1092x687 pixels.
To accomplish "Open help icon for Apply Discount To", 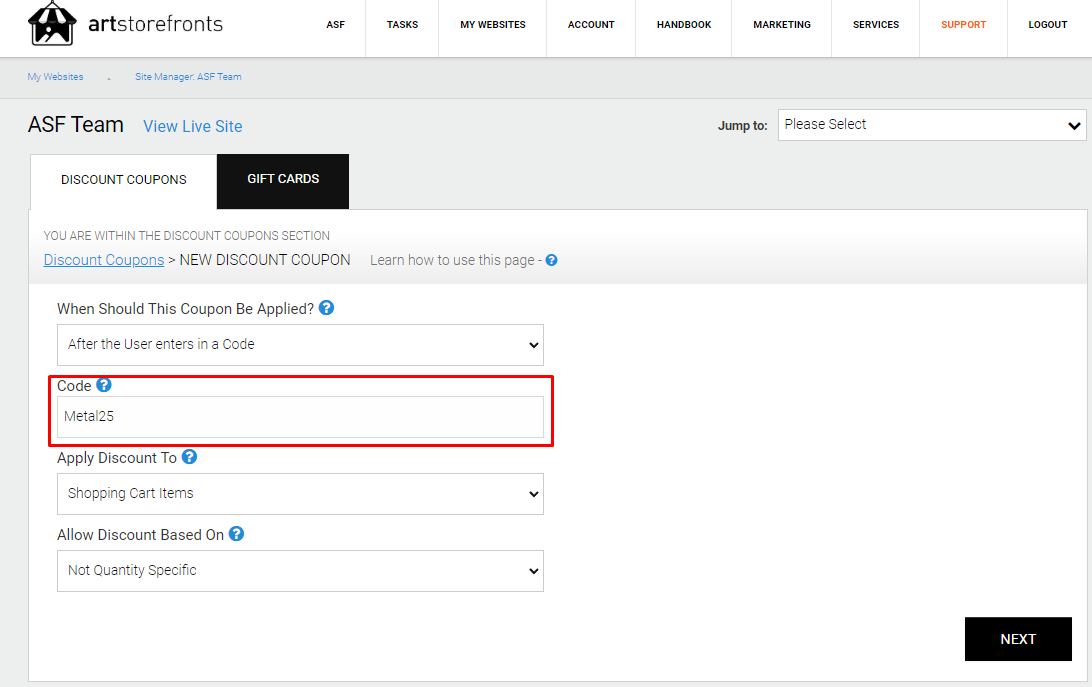I will click(x=189, y=456).
